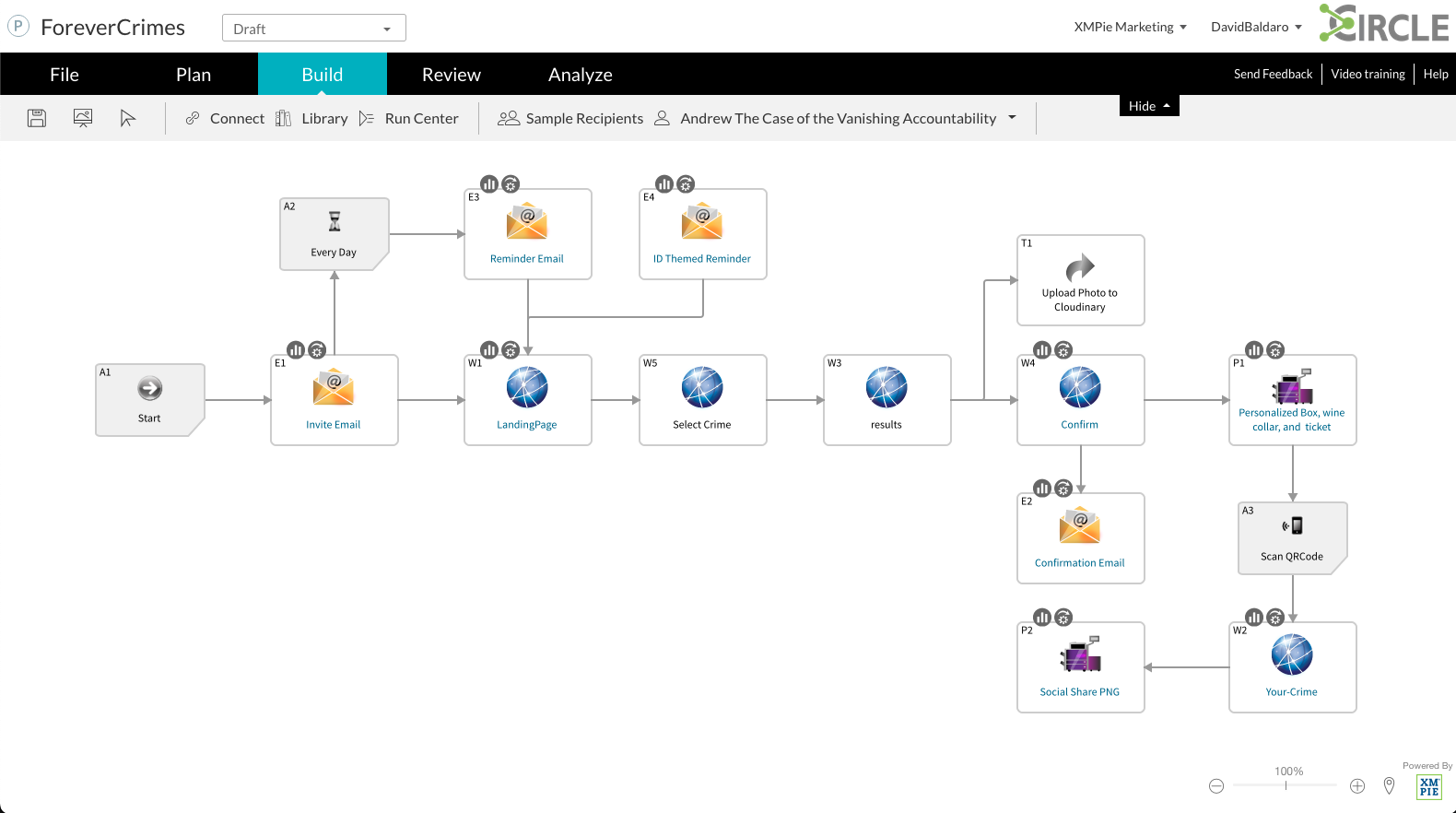This screenshot has height=813, width=1456.
Task: Click the location pin icon
Action: [1390, 785]
